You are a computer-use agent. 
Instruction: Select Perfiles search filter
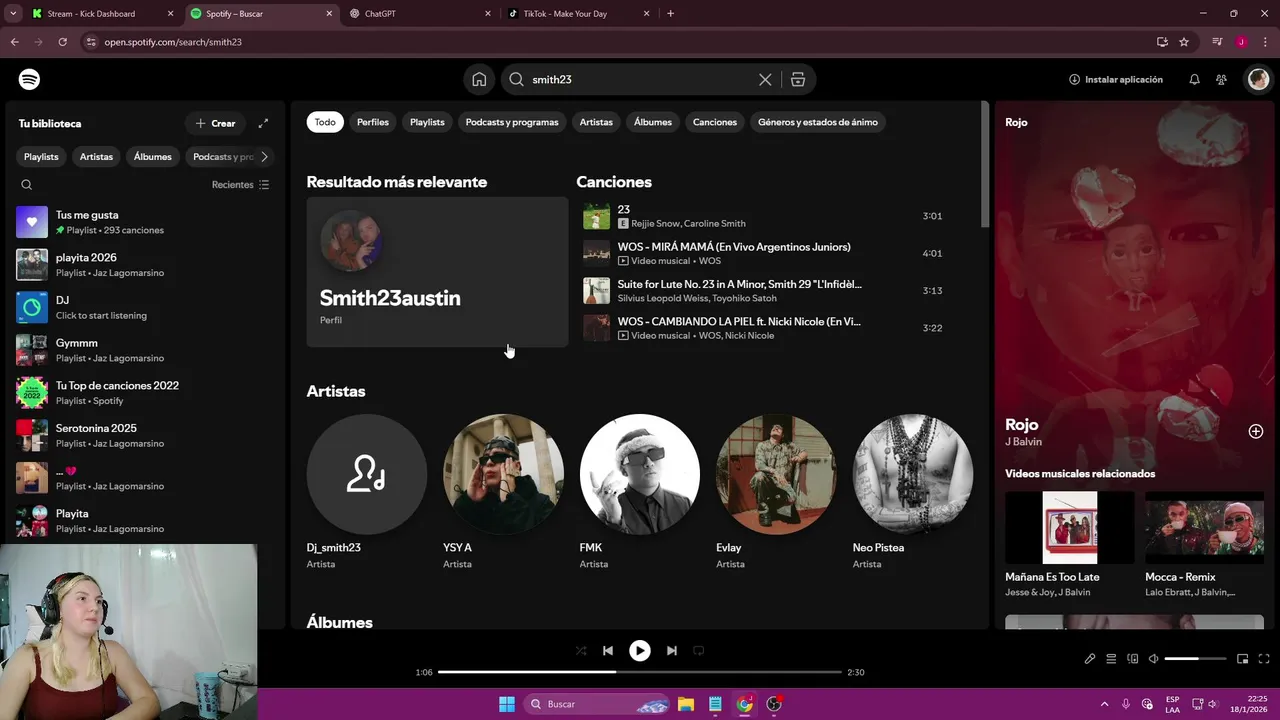(x=373, y=122)
